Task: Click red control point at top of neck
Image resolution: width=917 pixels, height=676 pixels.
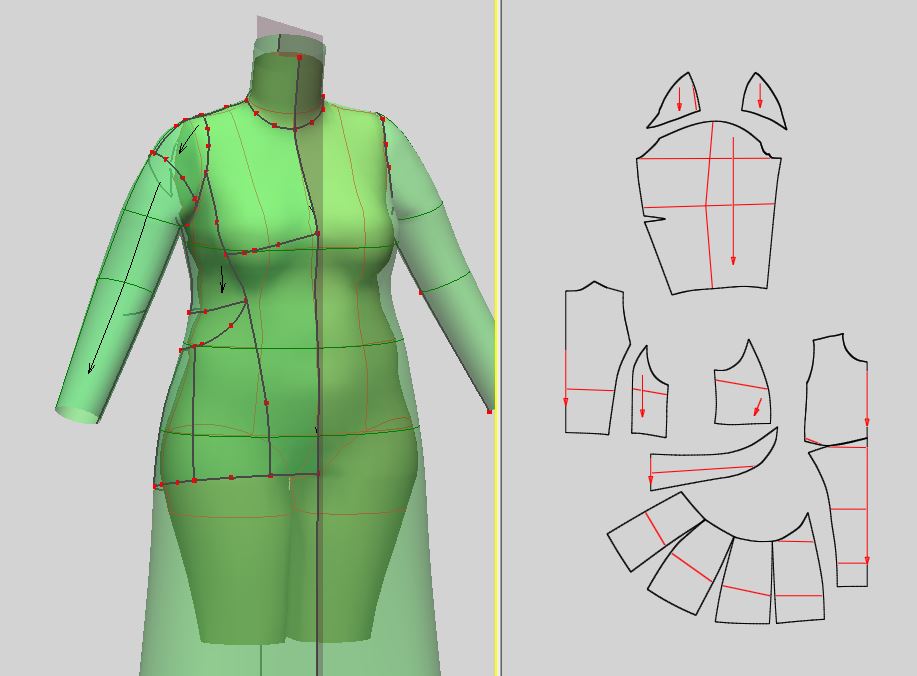Action: pos(299,57)
